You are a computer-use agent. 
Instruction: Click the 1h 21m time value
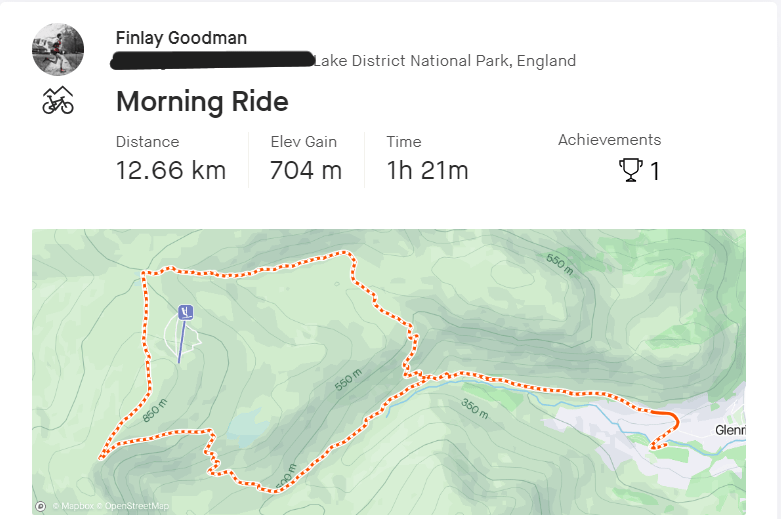click(x=427, y=171)
